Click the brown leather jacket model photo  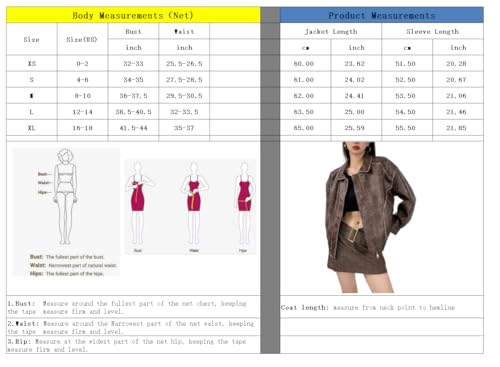tap(371, 217)
